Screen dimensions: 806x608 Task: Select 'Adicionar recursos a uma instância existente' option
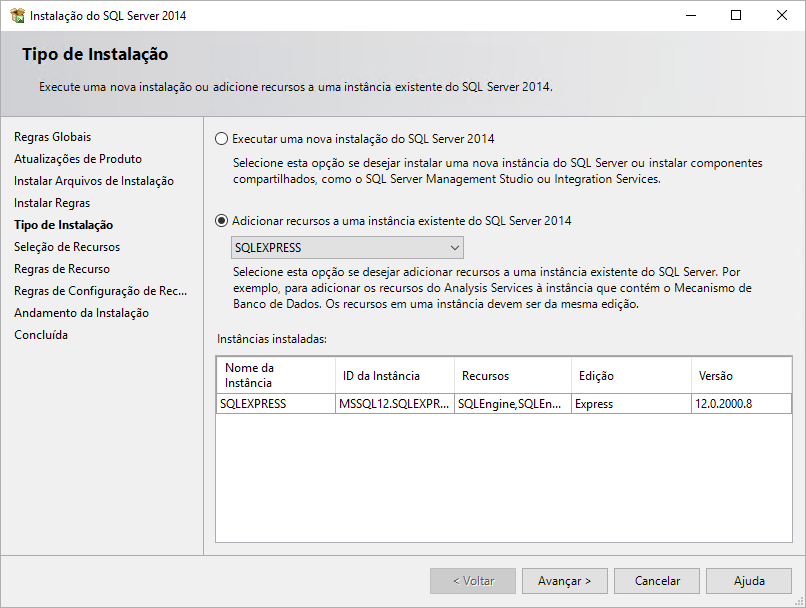pos(222,221)
